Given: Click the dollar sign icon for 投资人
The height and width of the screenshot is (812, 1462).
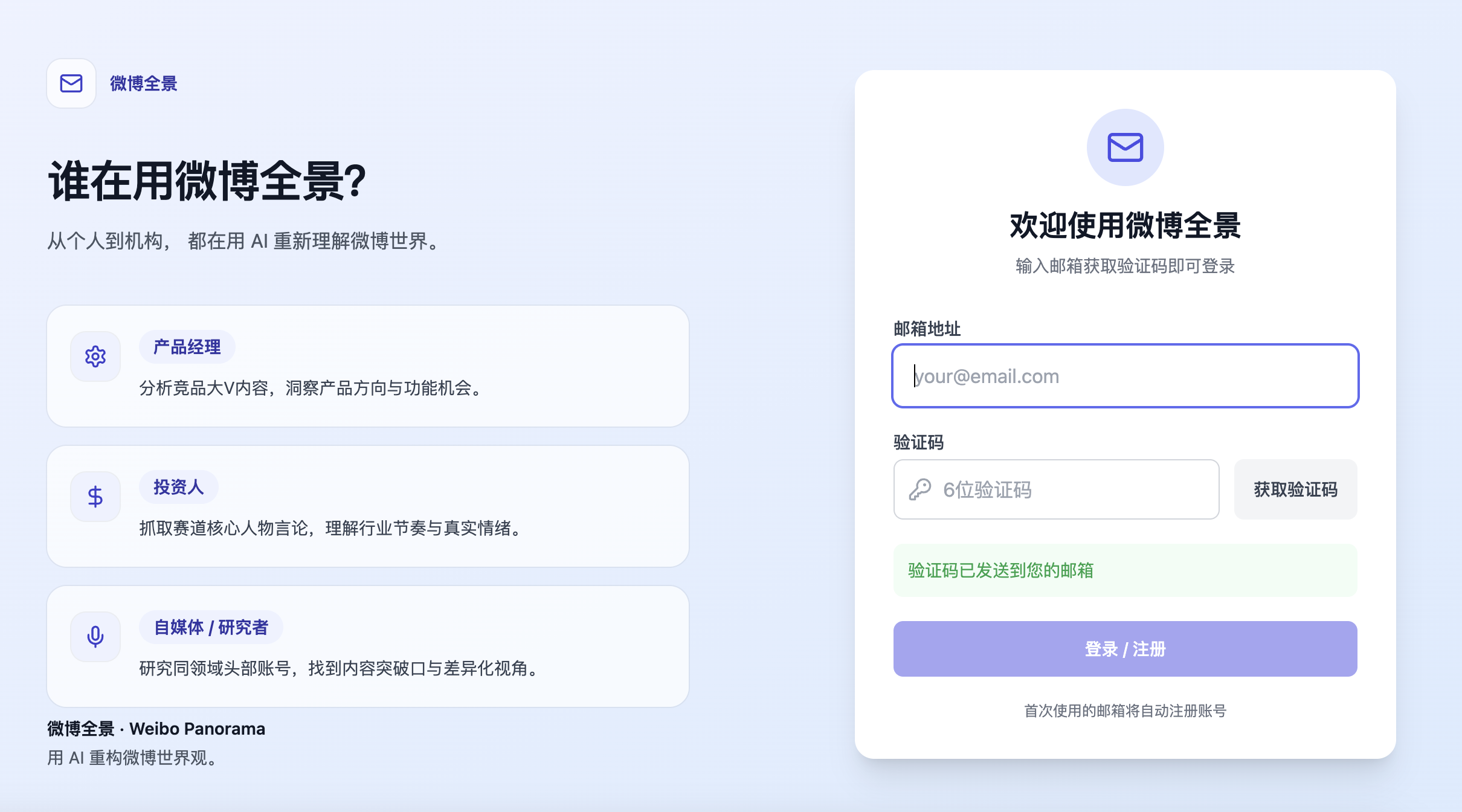Looking at the screenshot, I should pos(95,497).
